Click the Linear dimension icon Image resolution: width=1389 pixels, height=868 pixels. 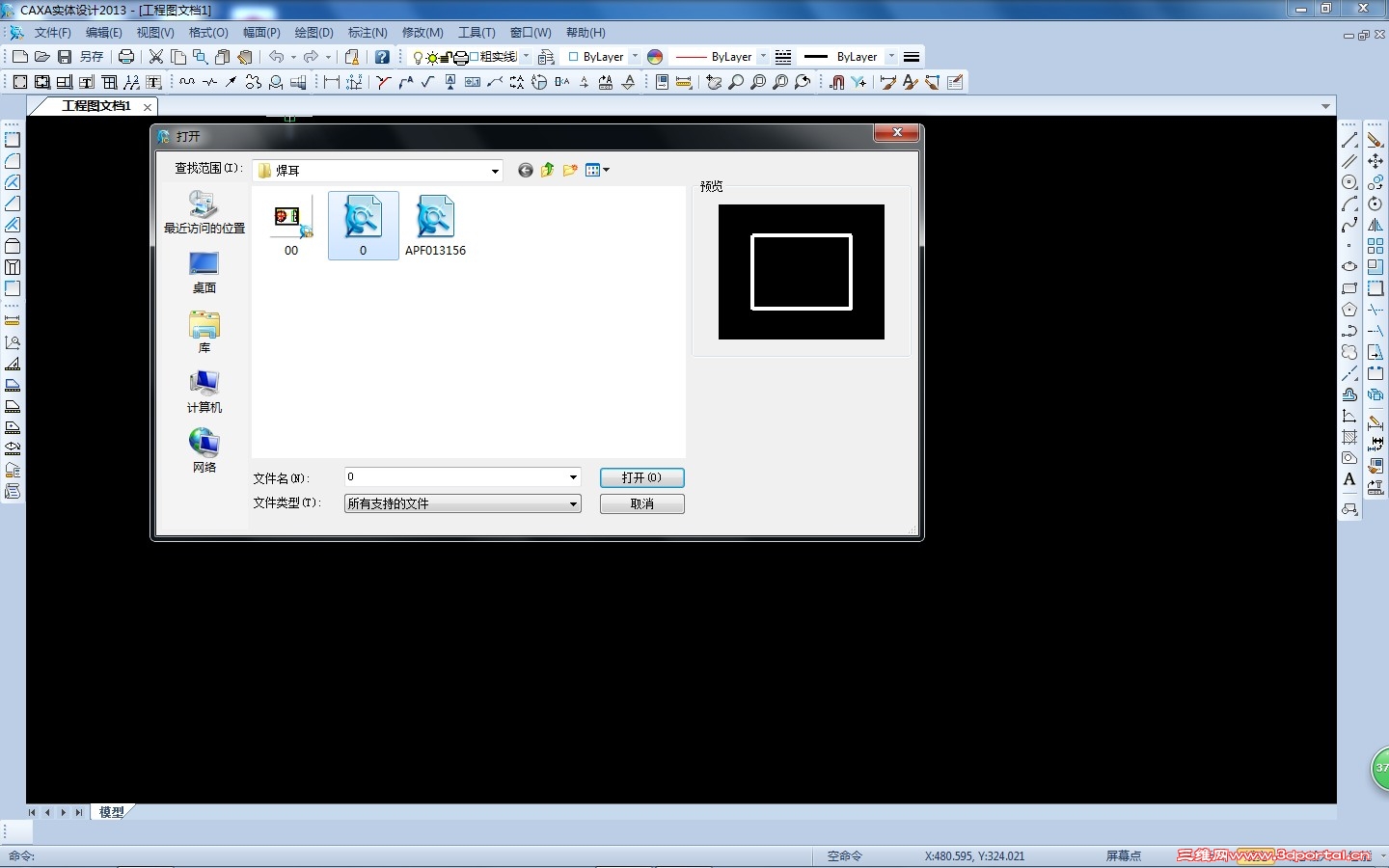[x=332, y=82]
